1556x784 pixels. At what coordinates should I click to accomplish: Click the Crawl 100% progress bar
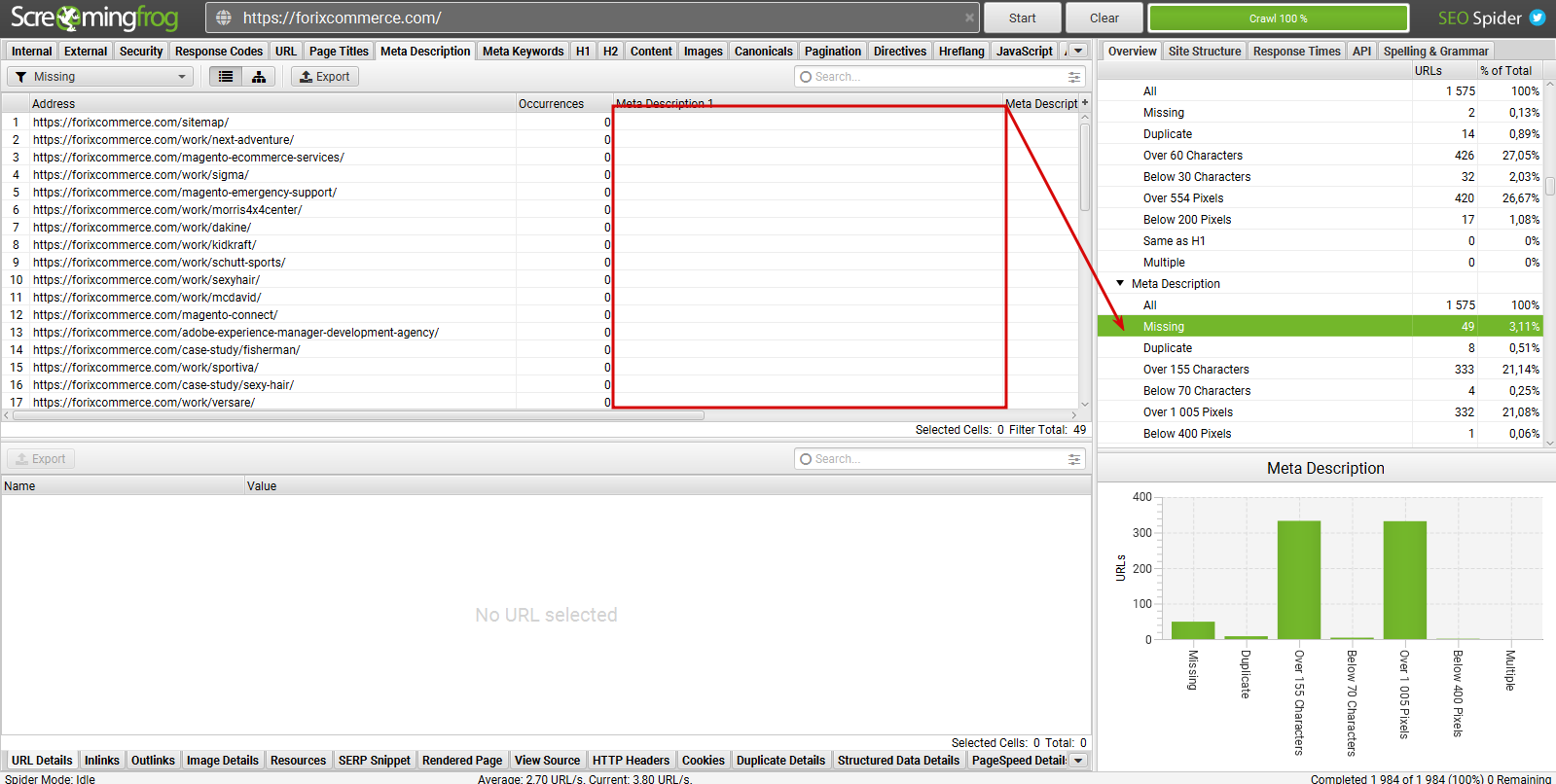[x=1278, y=18]
